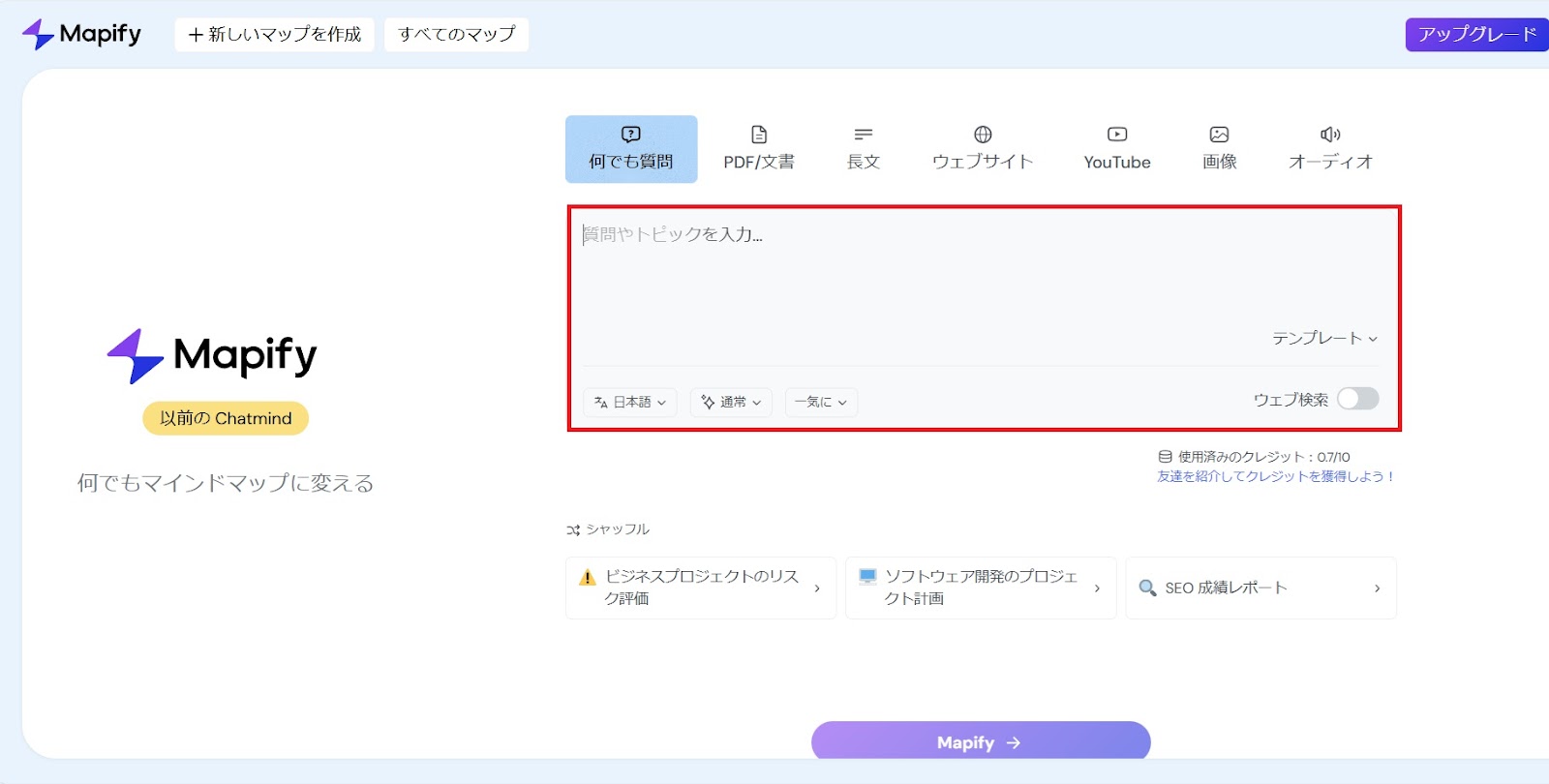This screenshot has width=1549, height=784.
Task: Create a new map with 新しいマップを作成
Action: [x=274, y=35]
